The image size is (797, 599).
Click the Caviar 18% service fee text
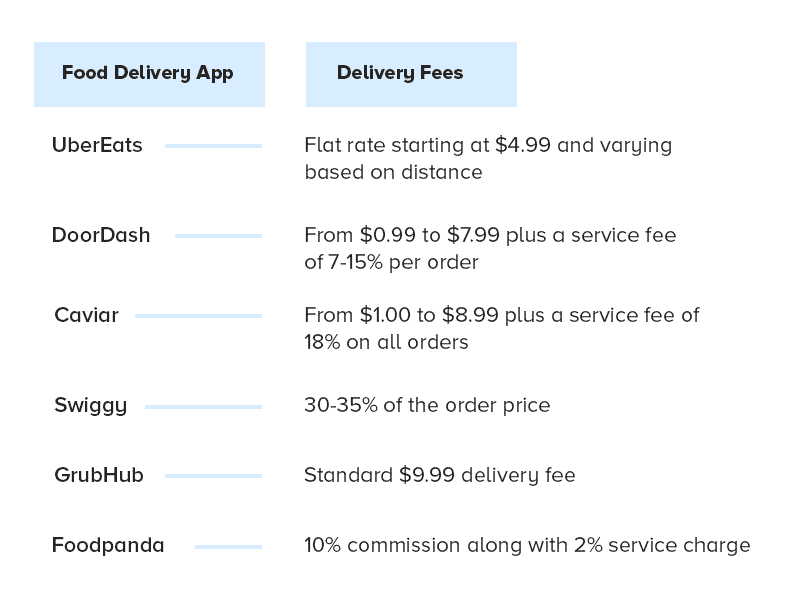click(502, 328)
